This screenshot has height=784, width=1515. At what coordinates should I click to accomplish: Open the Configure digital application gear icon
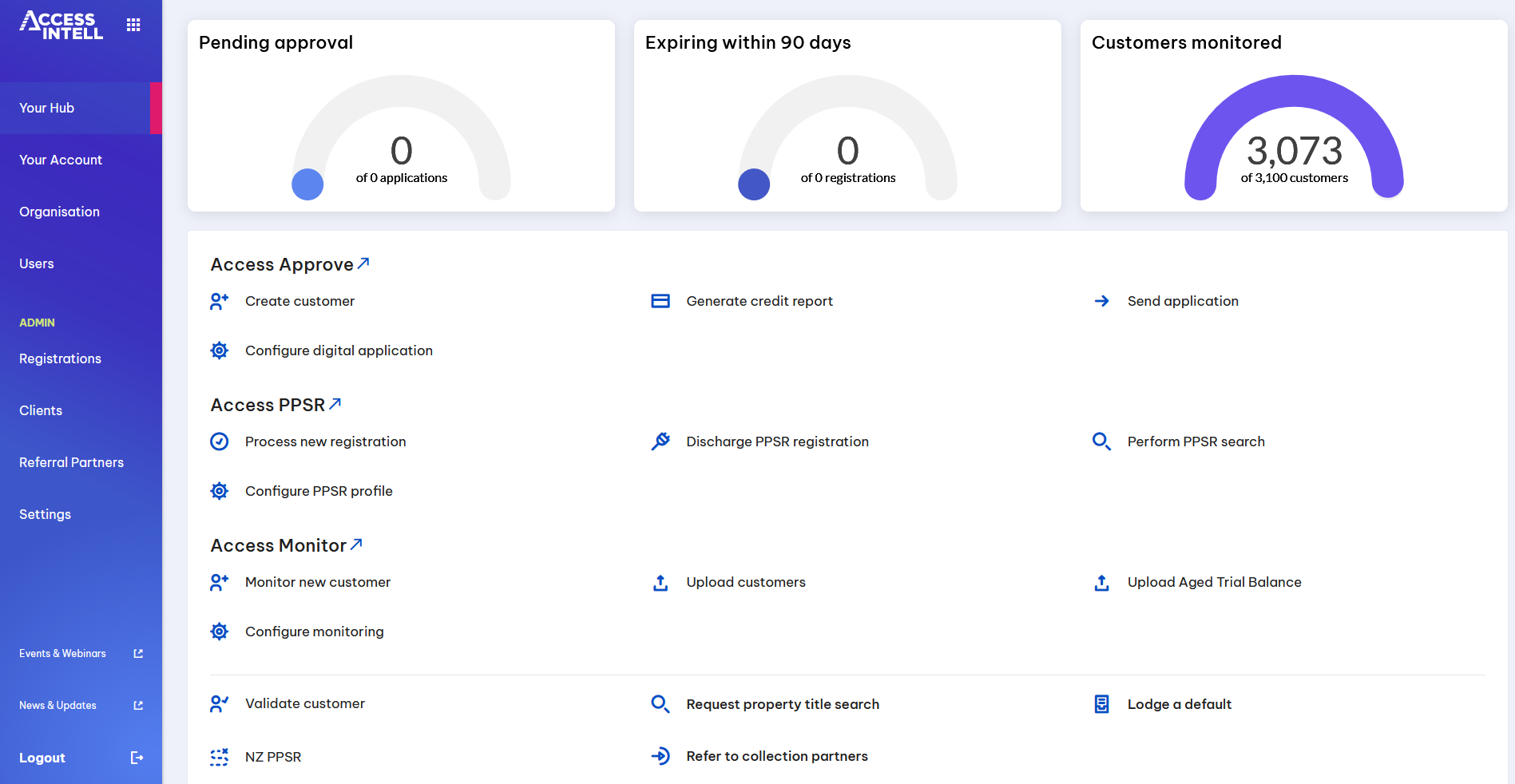tap(219, 350)
